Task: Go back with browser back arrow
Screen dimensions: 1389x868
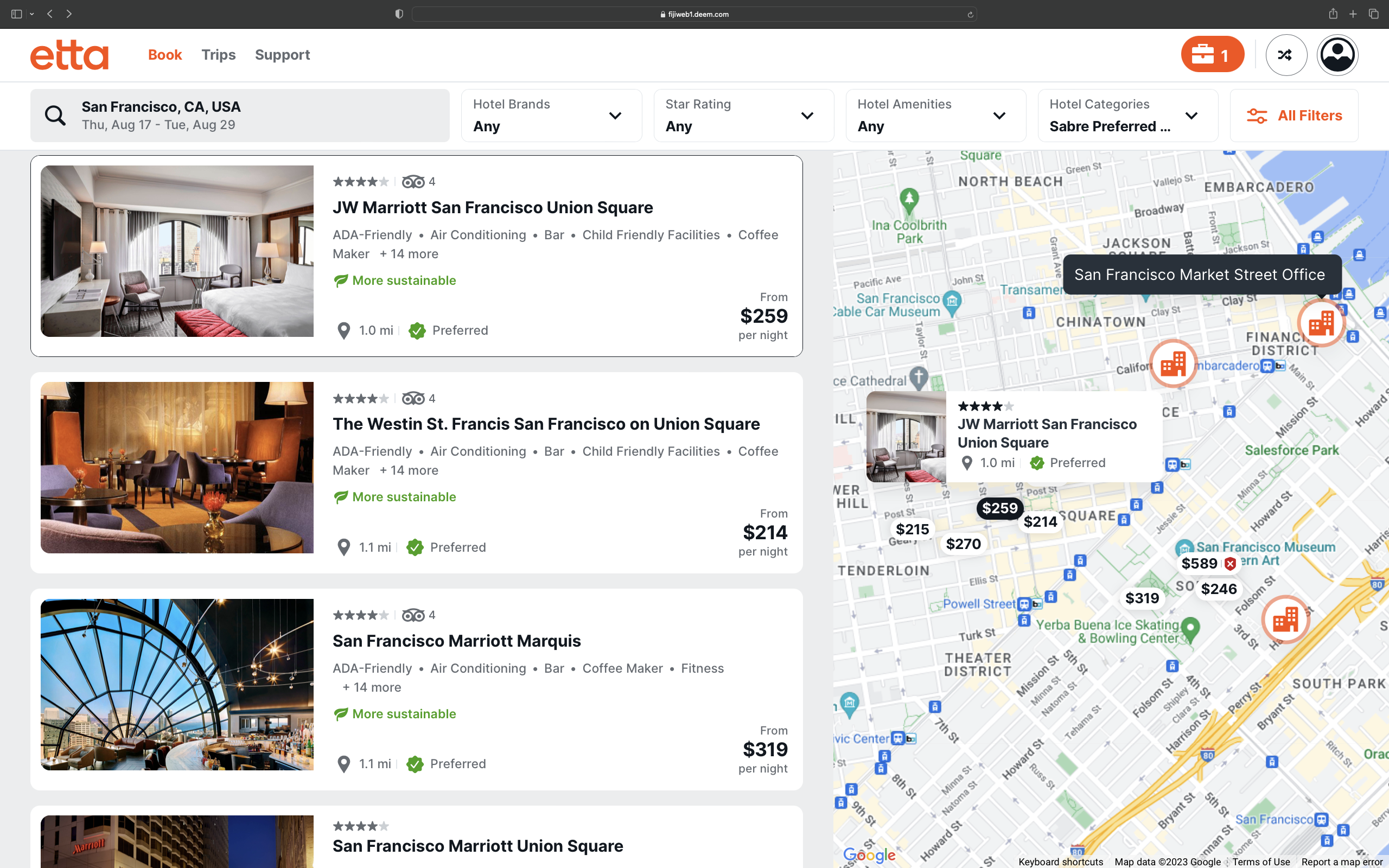Action: [50, 14]
